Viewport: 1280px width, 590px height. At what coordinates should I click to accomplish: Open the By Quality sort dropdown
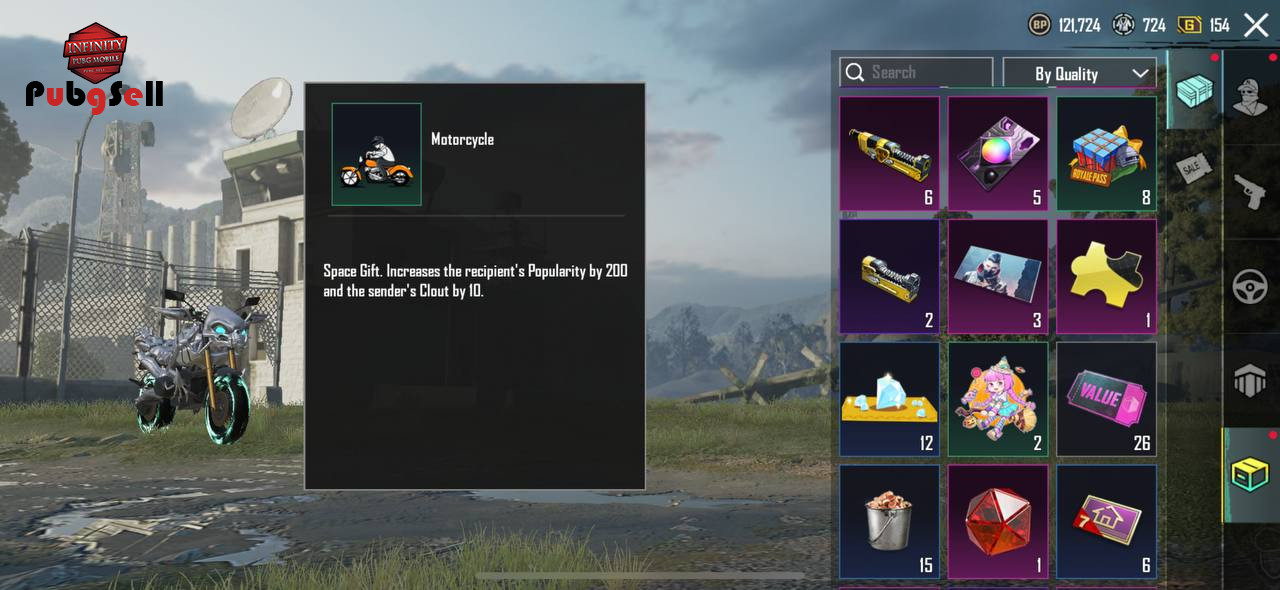1079,73
